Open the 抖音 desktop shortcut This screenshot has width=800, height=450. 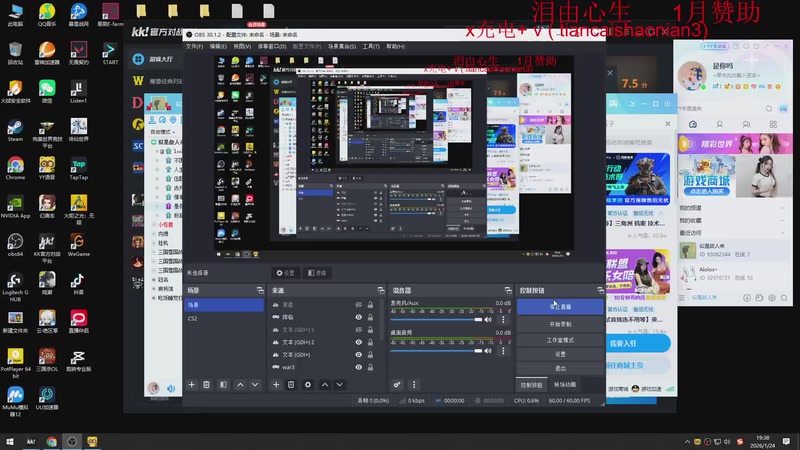78,283
